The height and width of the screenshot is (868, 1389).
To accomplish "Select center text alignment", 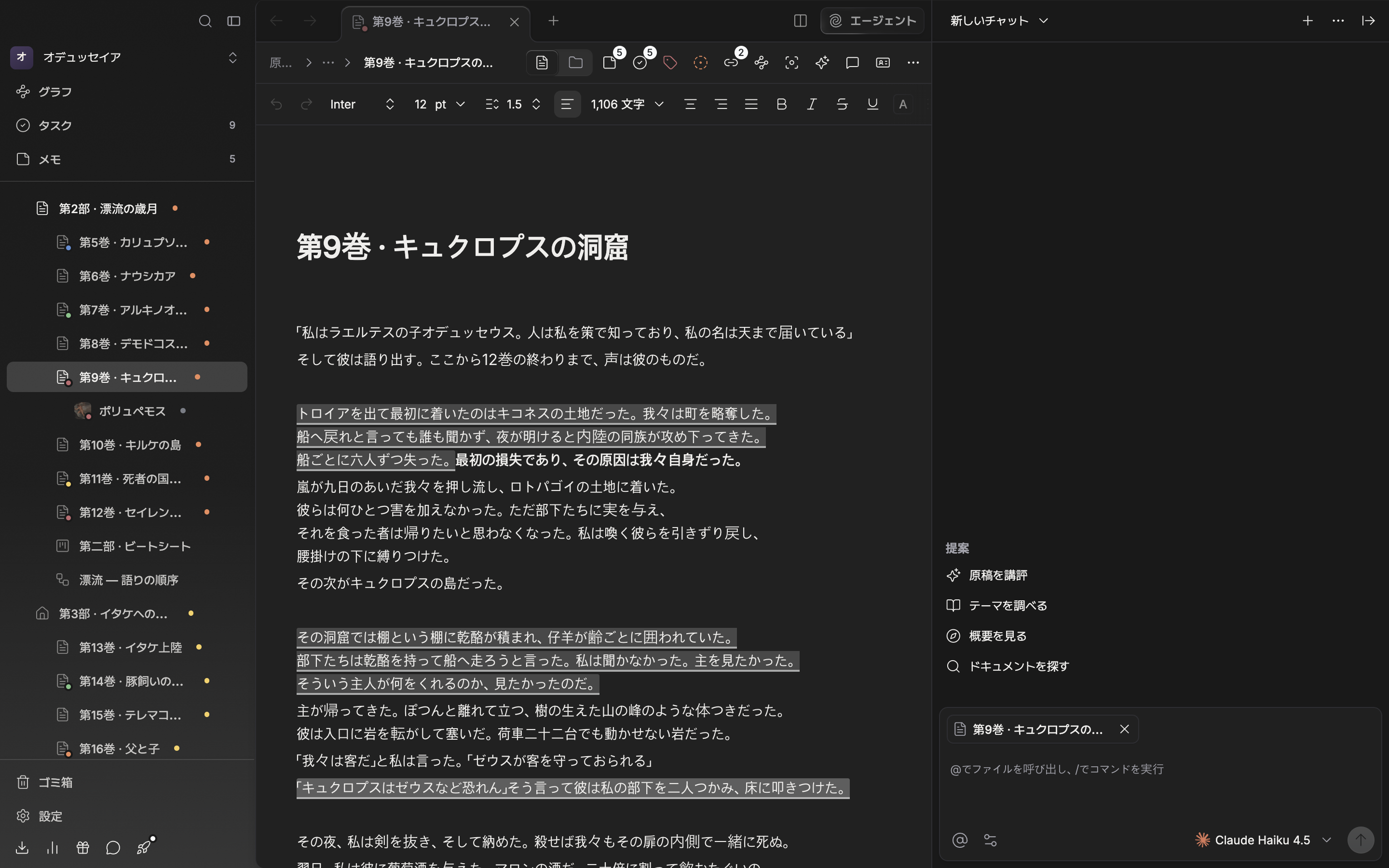I will click(x=691, y=104).
